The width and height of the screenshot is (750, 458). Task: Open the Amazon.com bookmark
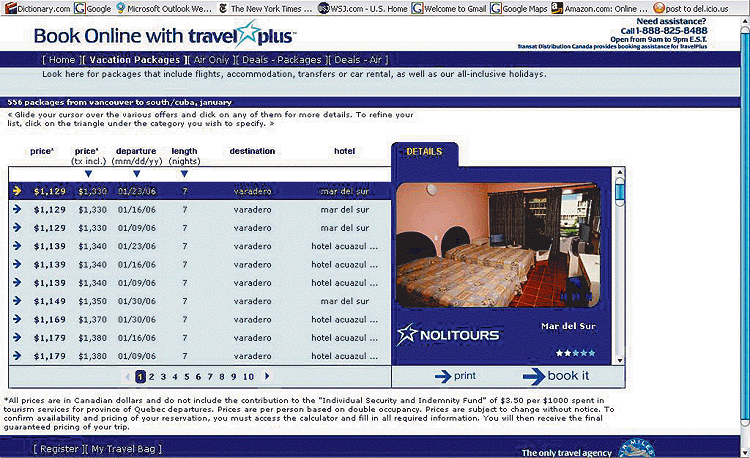pos(600,8)
